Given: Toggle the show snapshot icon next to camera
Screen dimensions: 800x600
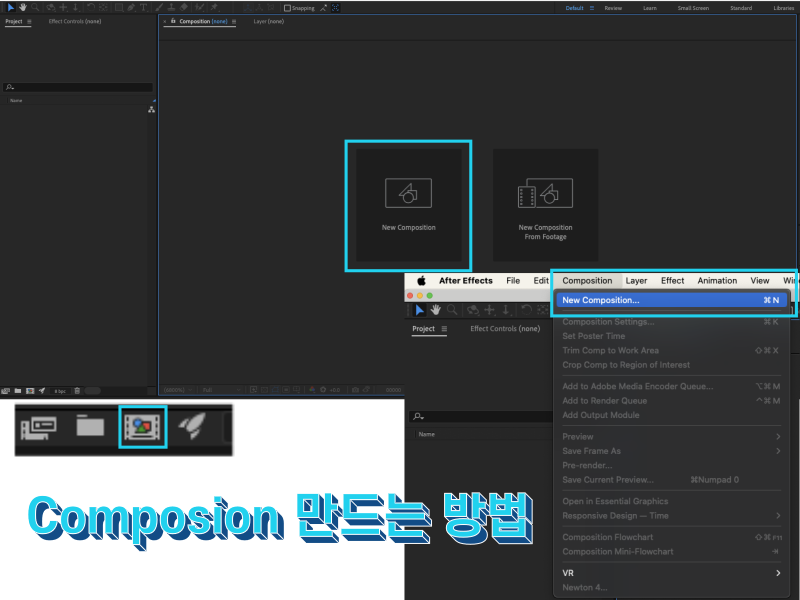Looking at the screenshot, I should tap(366, 390).
